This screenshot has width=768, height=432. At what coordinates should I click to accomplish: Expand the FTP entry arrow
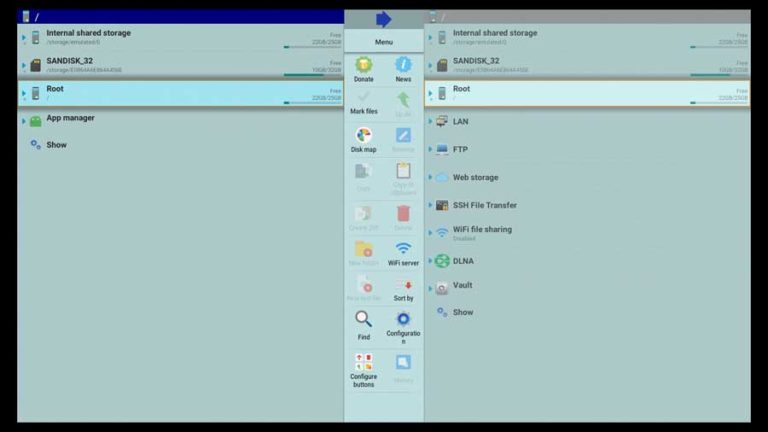(x=430, y=149)
